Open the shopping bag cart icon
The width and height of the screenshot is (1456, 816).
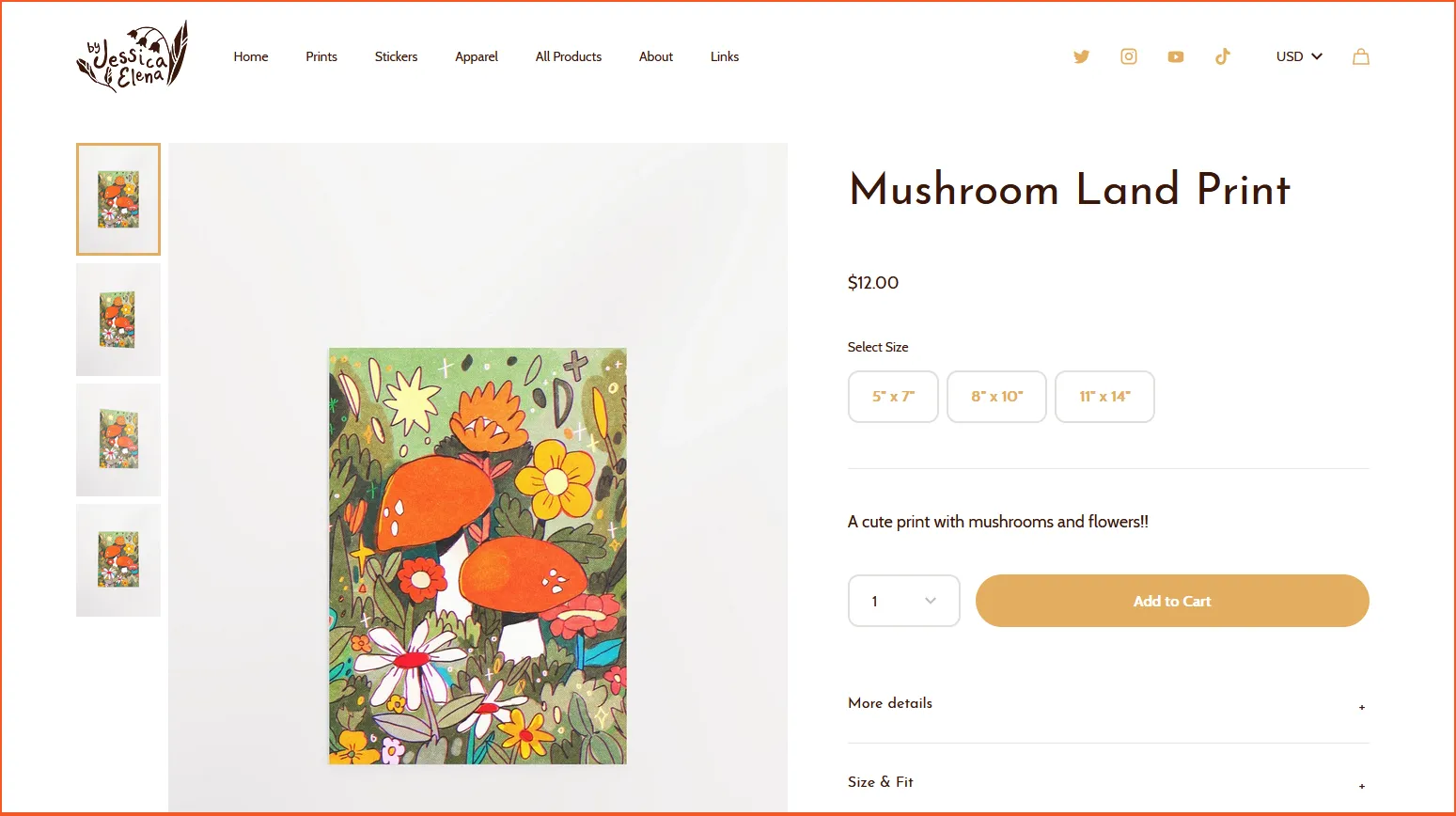click(1360, 56)
